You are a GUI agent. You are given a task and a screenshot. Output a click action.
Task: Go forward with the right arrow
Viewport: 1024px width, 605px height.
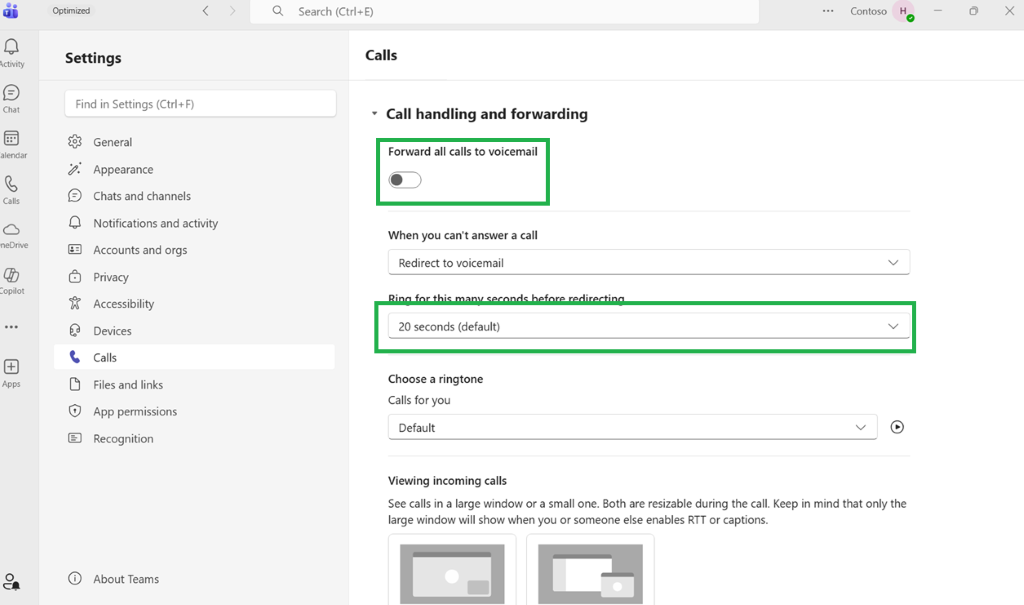coord(232,11)
